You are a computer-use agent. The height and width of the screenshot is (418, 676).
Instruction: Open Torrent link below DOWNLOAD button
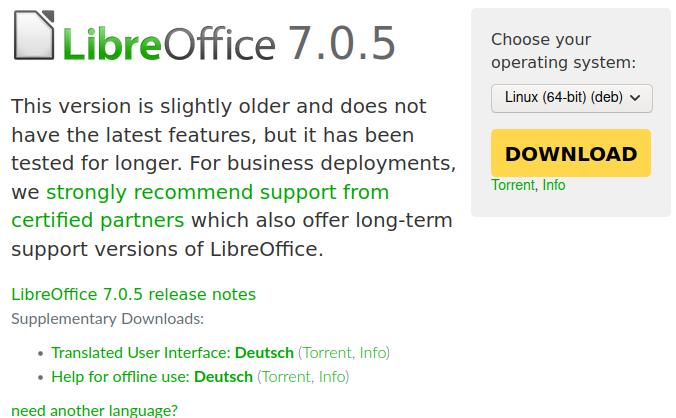pyautogui.click(x=513, y=185)
